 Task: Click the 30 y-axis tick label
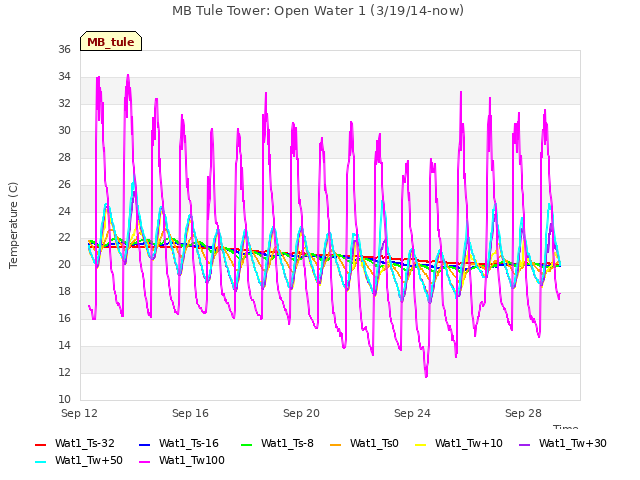[x=64, y=130]
